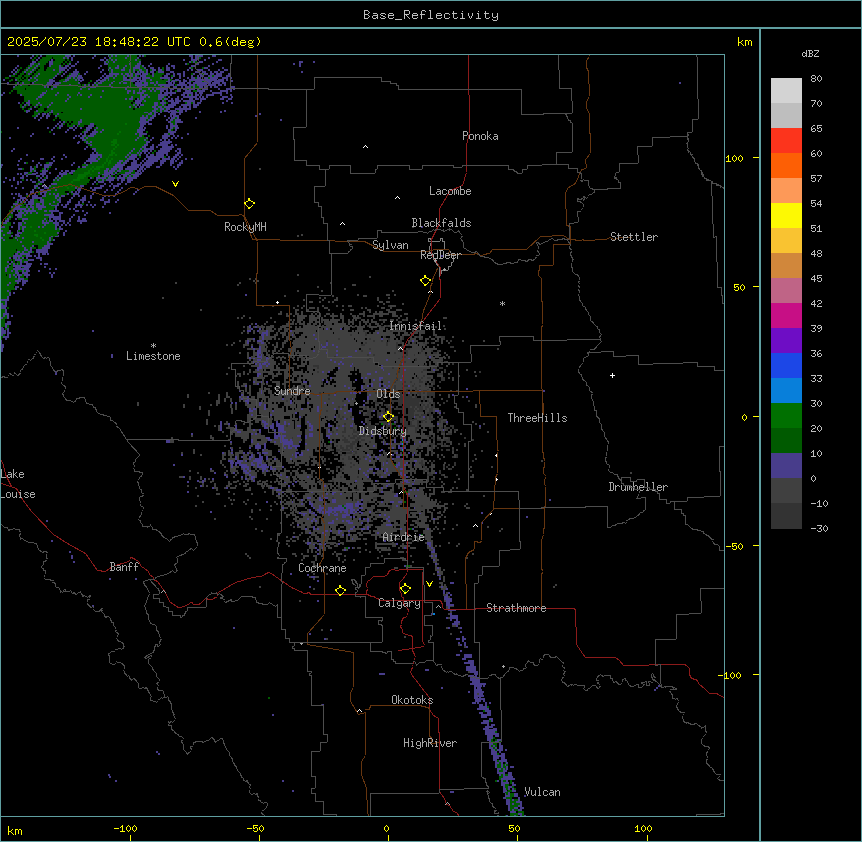Click the HighRiver label
The height and width of the screenshot is (842, 862).
(x=430, y=743)
